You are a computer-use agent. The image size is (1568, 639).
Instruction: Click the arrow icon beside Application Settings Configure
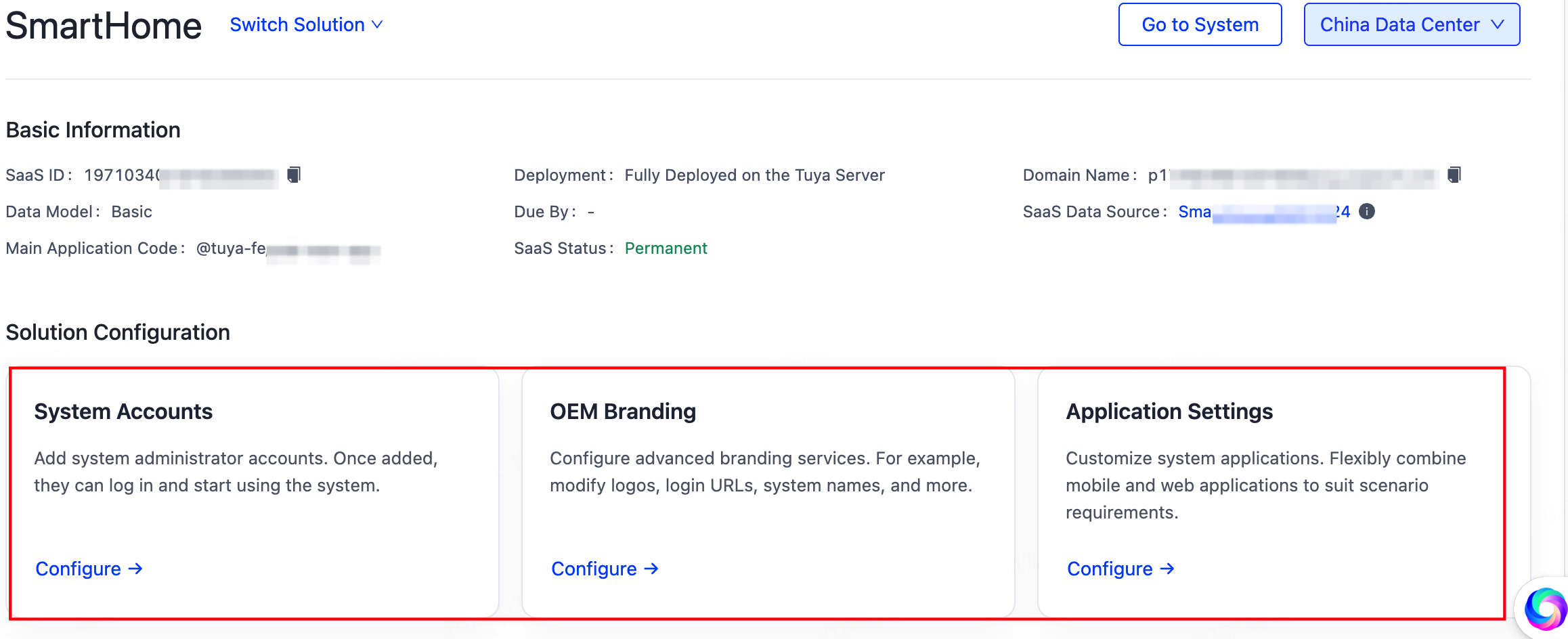[1168, 569]
